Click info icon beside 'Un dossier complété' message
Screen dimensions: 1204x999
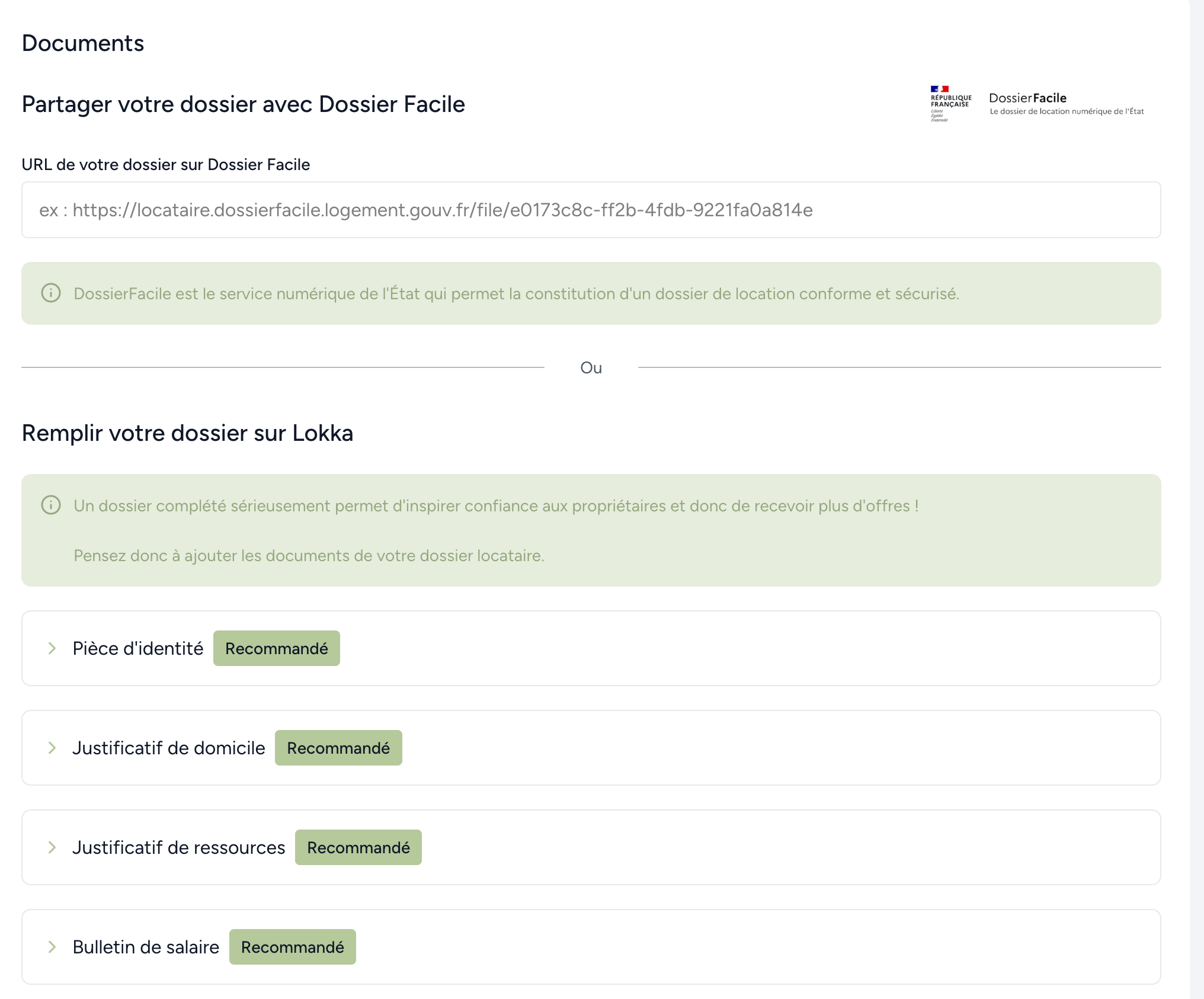[x=51, y=505]
